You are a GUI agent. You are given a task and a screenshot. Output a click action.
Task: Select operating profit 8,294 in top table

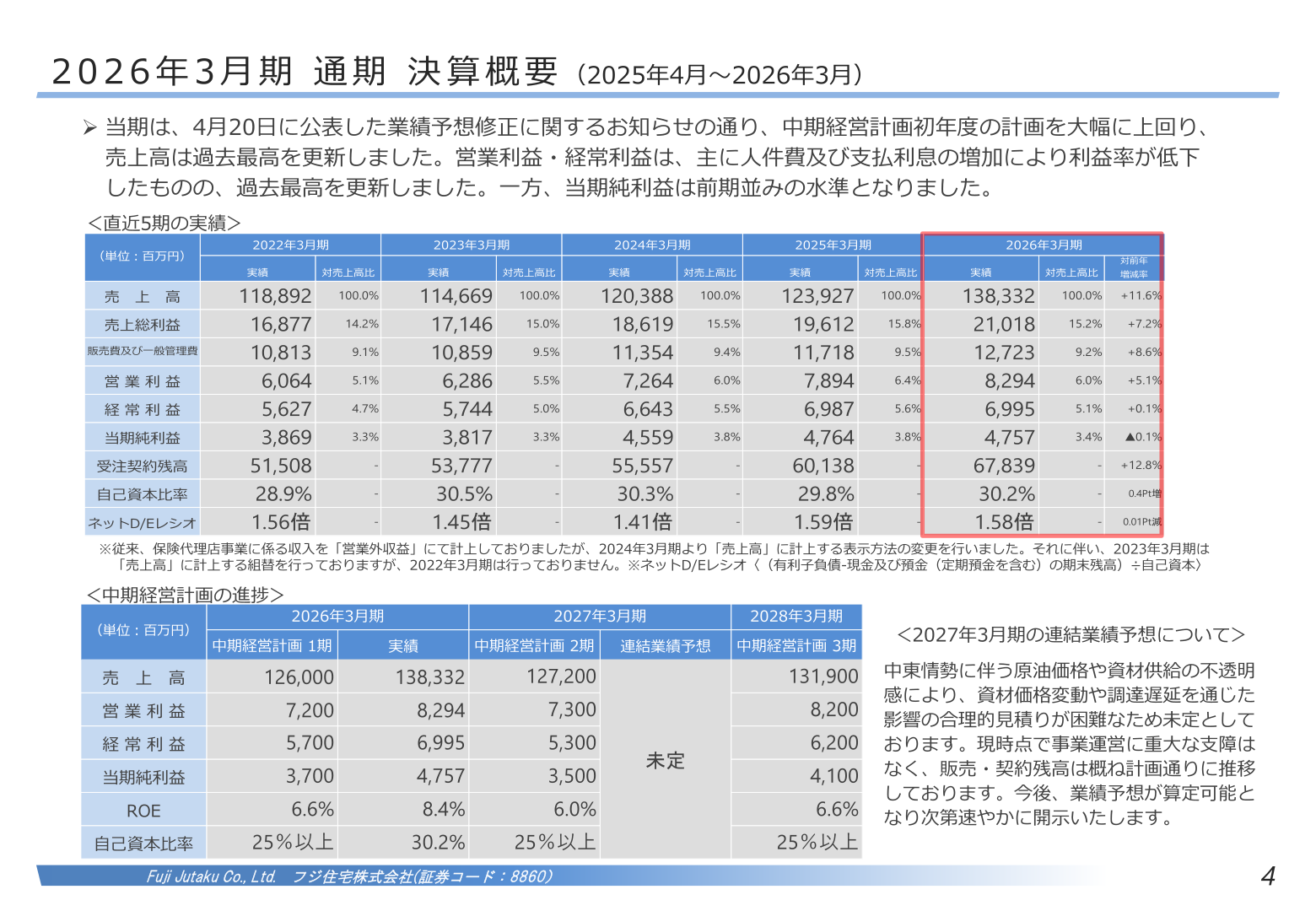coord(1010,381)
